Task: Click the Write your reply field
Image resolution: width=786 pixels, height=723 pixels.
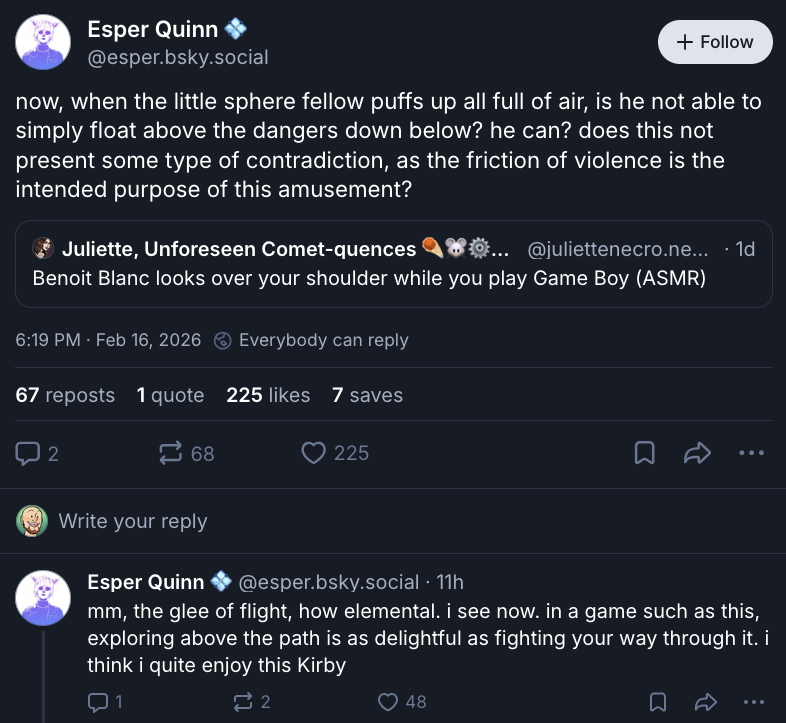Action: [x=133, y=520]
